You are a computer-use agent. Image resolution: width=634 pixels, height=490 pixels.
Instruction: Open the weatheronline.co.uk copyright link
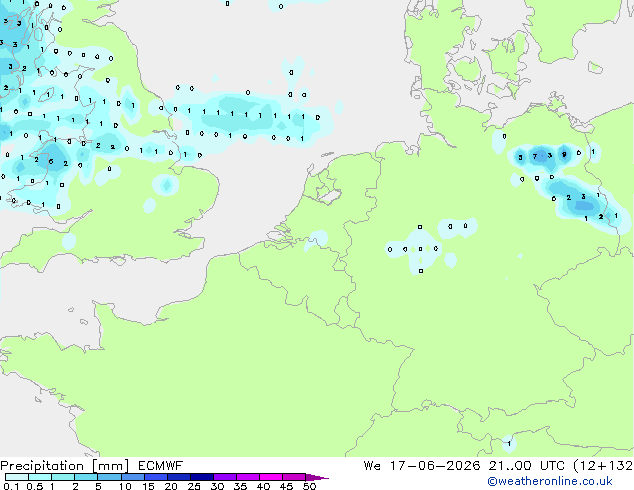[549, 481]
